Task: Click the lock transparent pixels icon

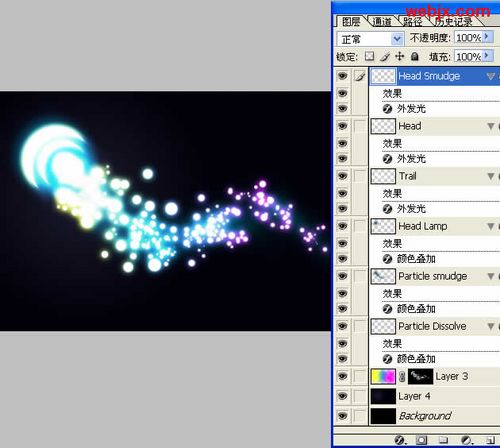Action: 369,56
